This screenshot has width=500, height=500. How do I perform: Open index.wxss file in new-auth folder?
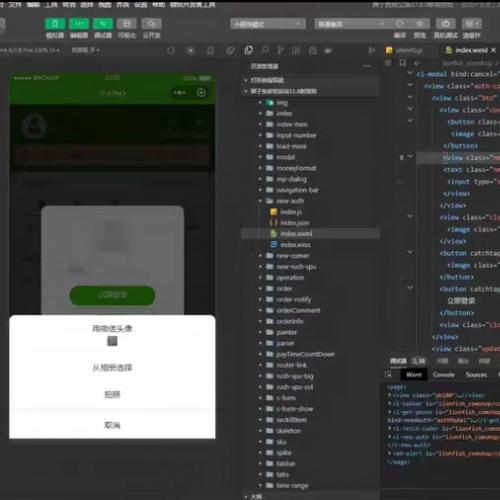click(295, 245)
